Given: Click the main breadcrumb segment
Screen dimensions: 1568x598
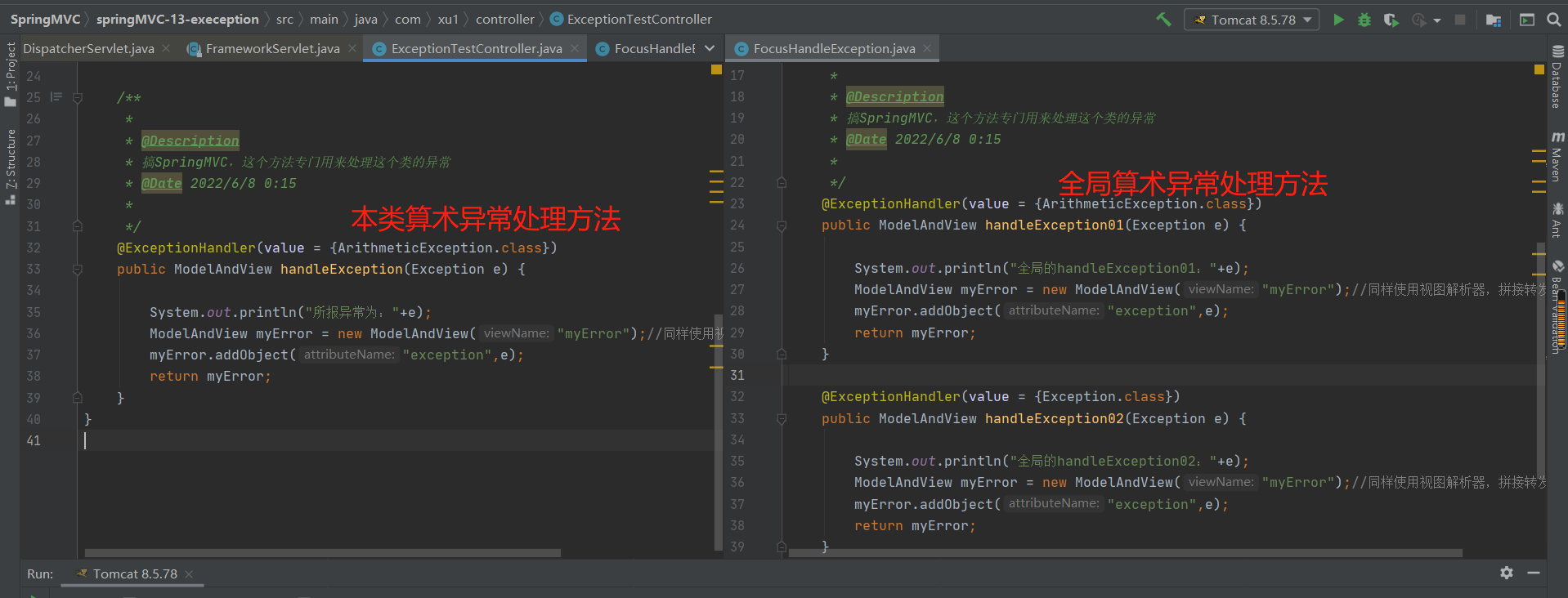Looking at the screenshot, I should point(324,20).
